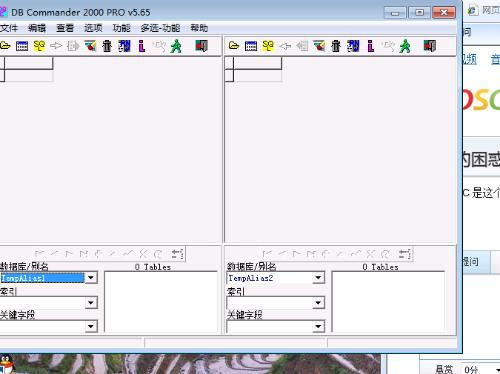Click the trash can delete icon in left toolbar
This screenshot has height=374, width=500.
coord(107,46)
